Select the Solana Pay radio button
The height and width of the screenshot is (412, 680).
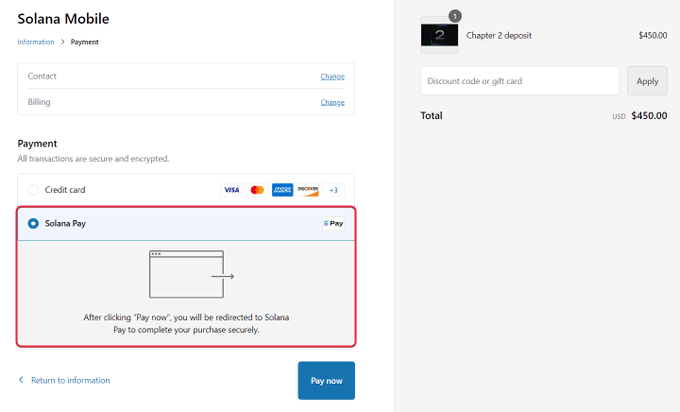[x=33, y=223]
